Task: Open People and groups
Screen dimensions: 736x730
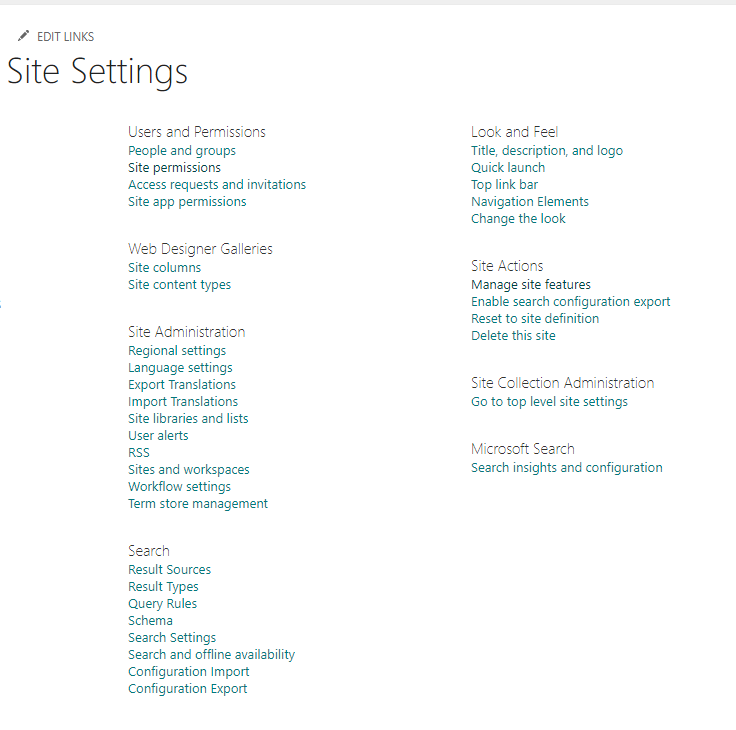Action: click(x=182, y=151)
